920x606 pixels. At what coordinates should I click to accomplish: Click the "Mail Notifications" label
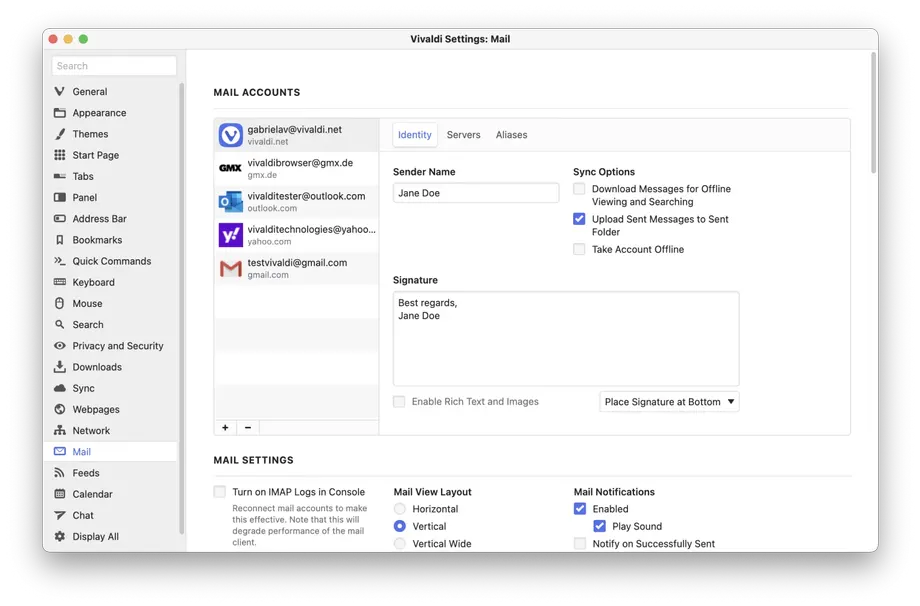coord(614,492)
